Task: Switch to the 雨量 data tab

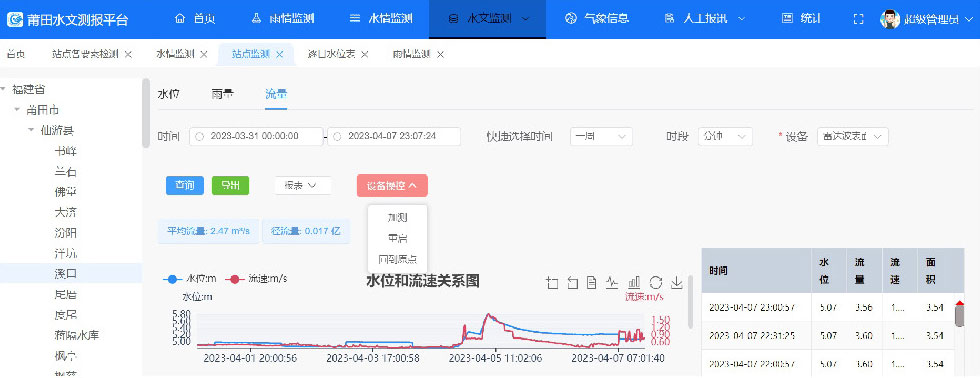Action: coord(222,94)
